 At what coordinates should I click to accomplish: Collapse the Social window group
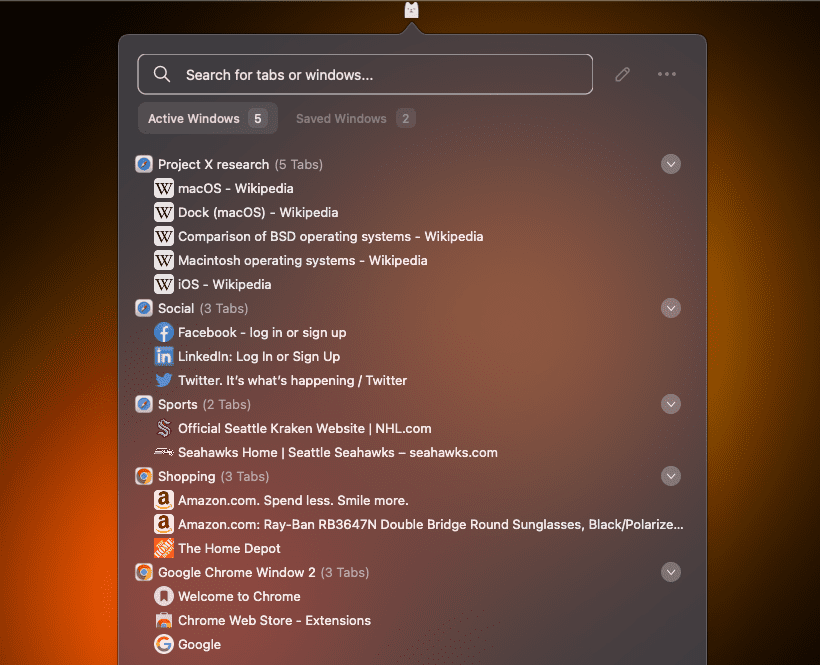670,308
